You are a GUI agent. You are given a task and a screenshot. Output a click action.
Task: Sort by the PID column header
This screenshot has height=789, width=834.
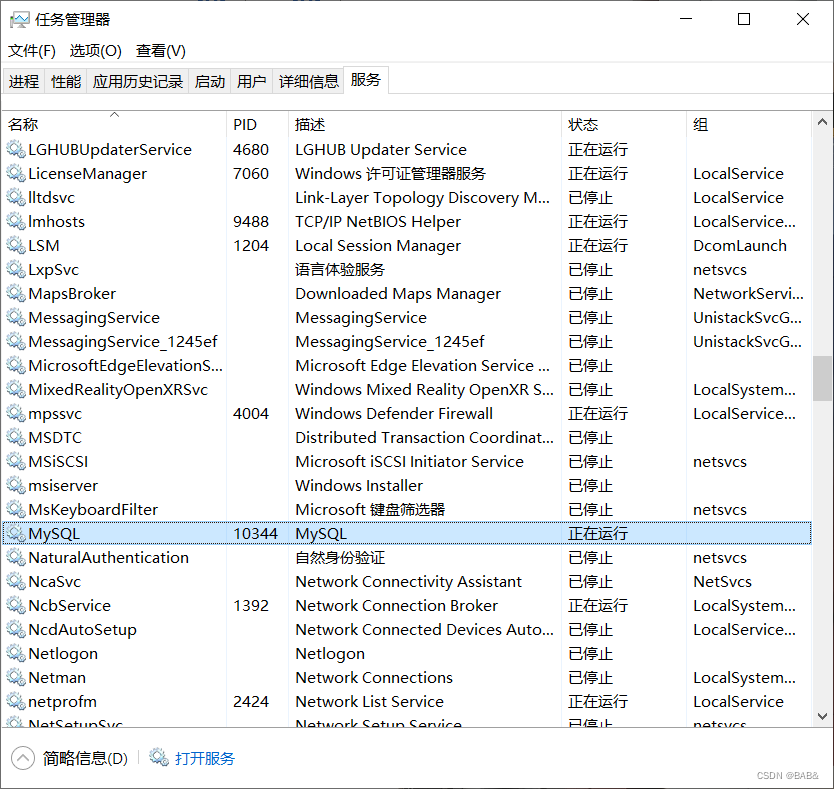point(257,124)
